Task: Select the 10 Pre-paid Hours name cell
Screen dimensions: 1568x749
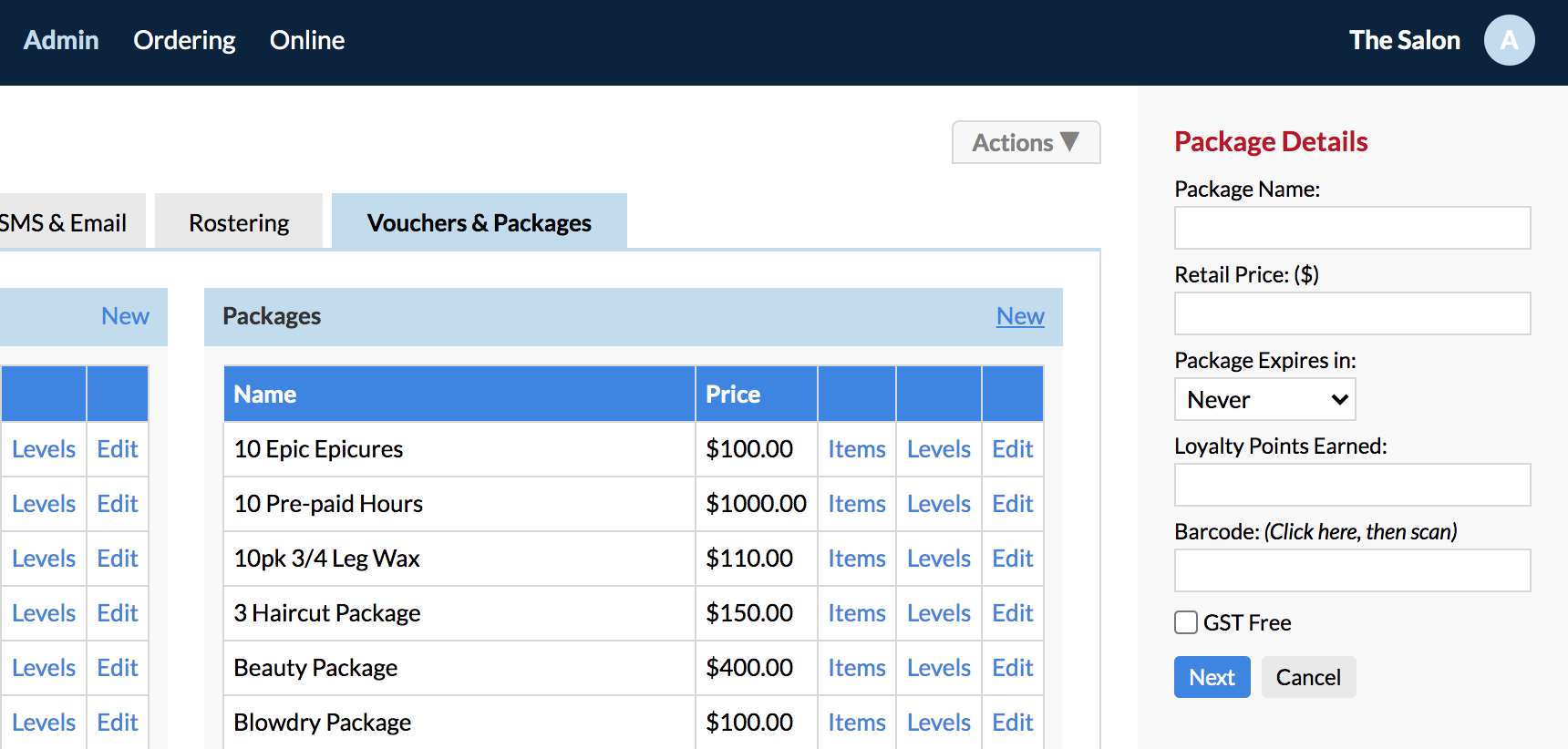Action: [x=459, y=504]
